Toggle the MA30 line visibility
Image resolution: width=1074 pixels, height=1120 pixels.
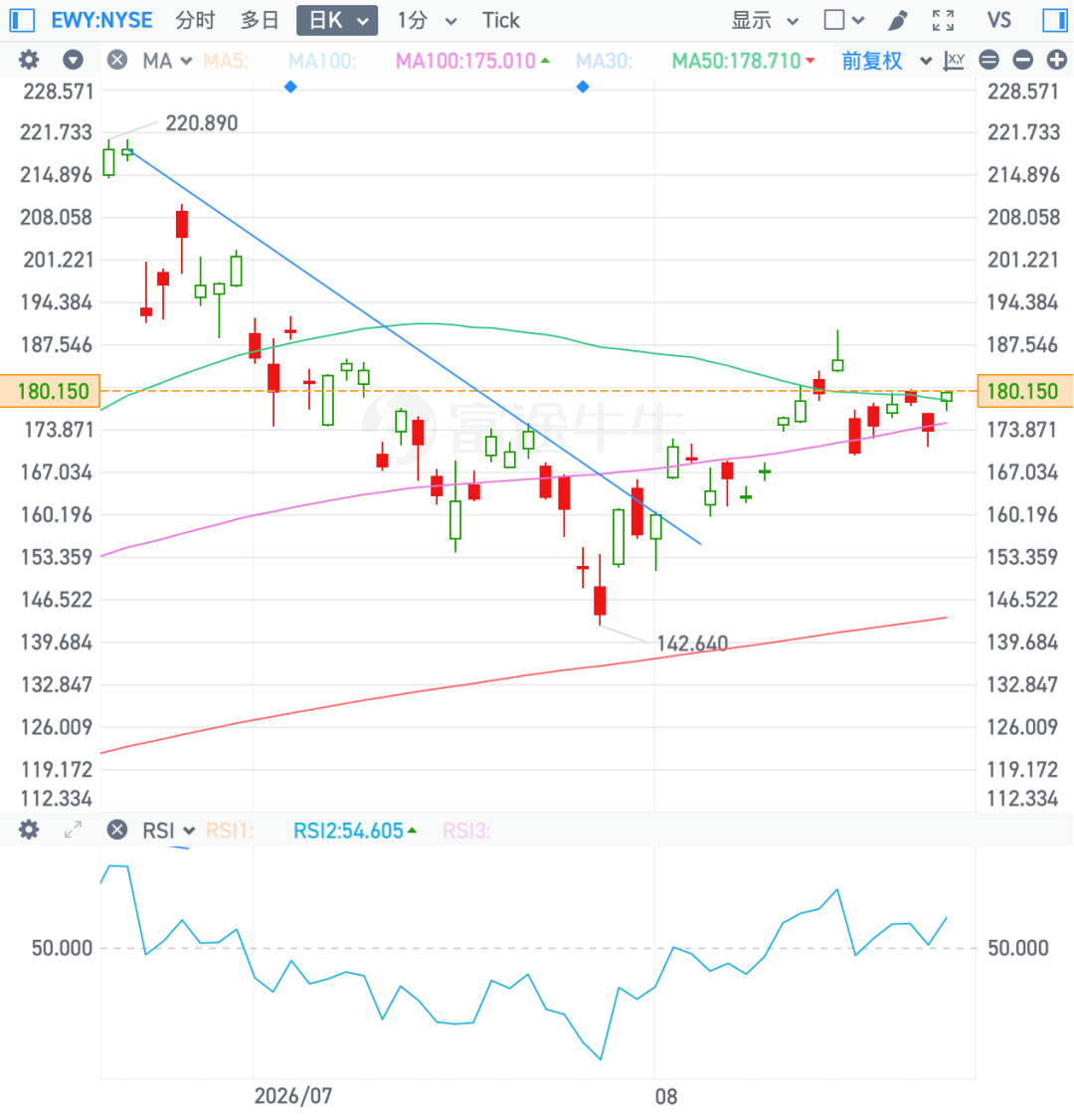605,61
